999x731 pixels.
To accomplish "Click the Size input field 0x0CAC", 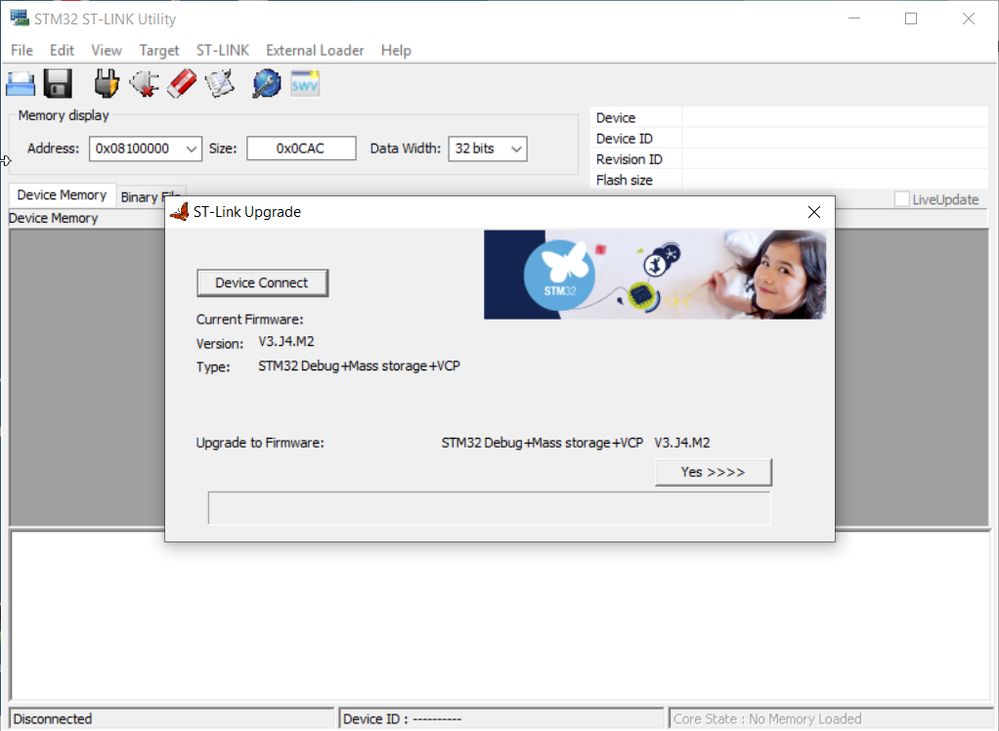I will pyautogui.click(x=301, y=148).
